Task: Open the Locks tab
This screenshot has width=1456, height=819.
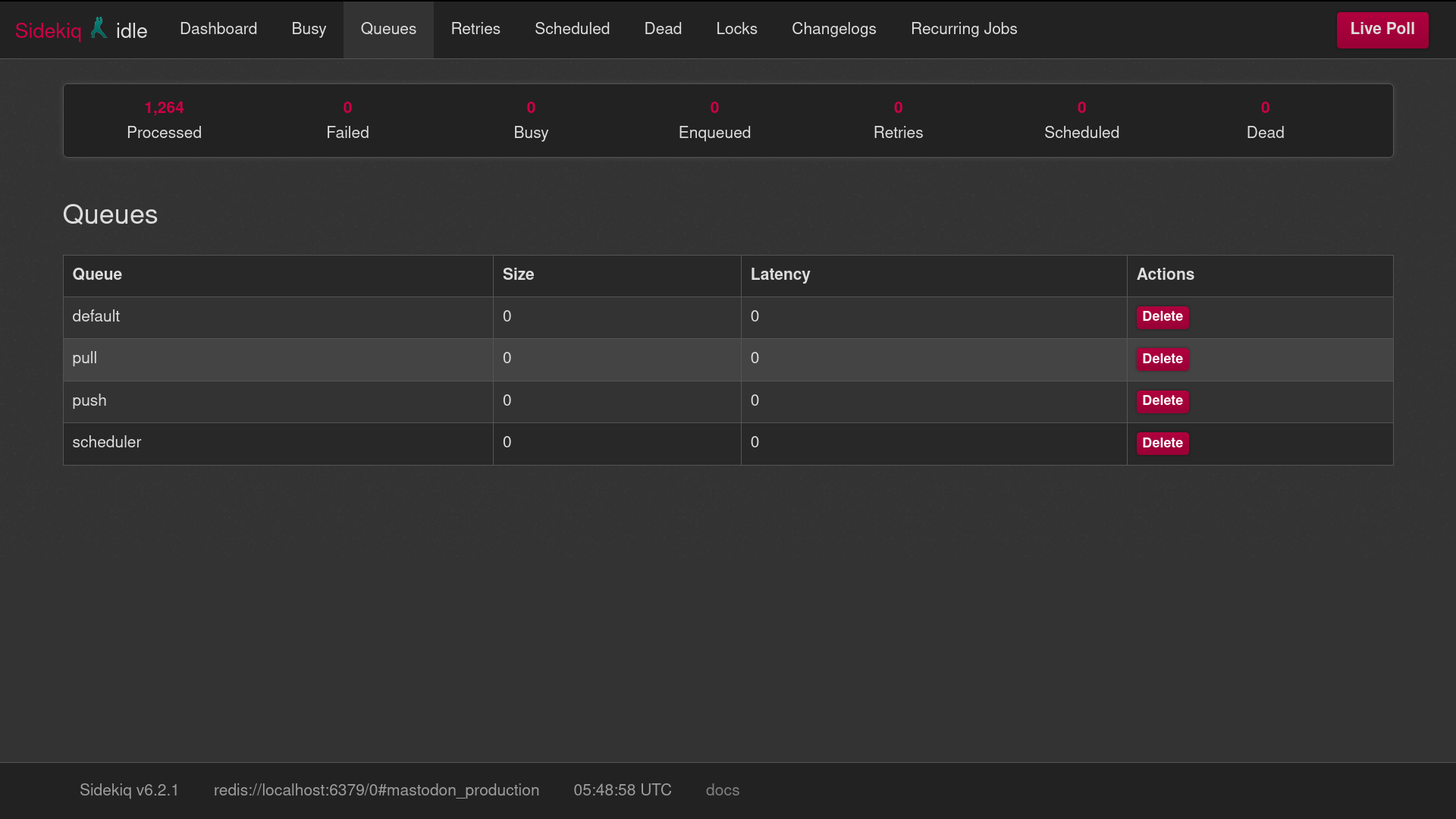Action: click(x=736, y=29)
